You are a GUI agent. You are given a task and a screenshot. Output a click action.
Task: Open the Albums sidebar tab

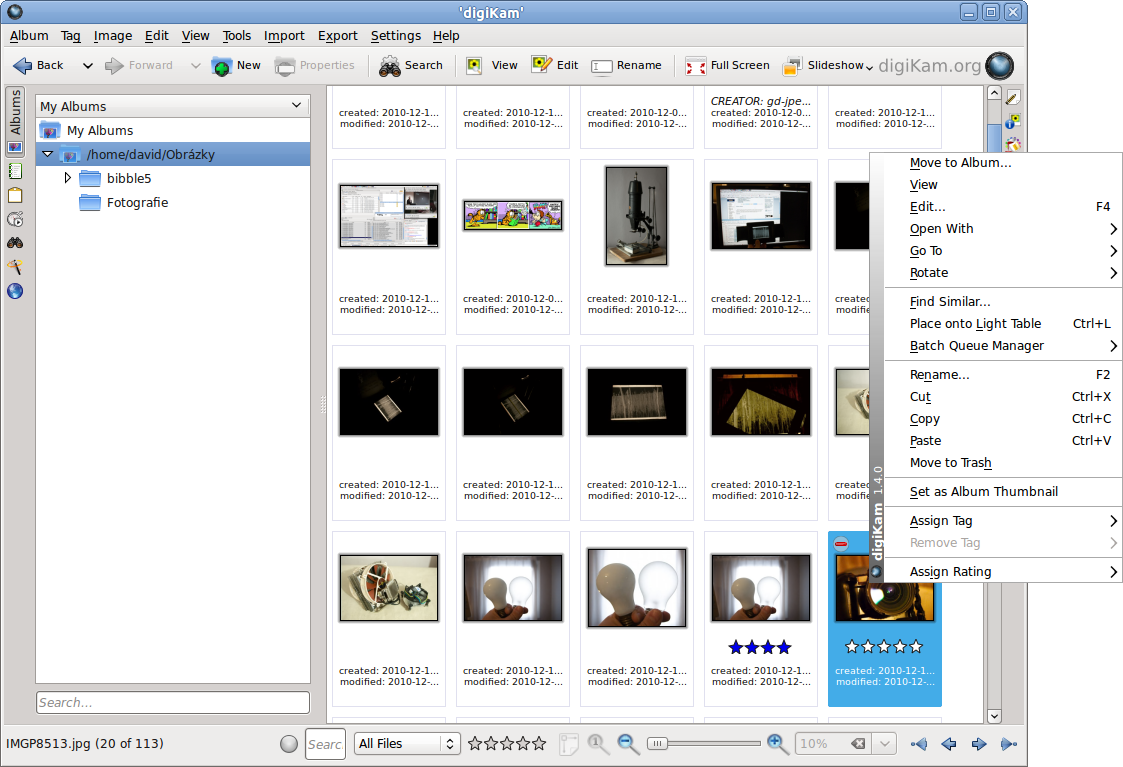pyautogui.click(x=15, y=120)
